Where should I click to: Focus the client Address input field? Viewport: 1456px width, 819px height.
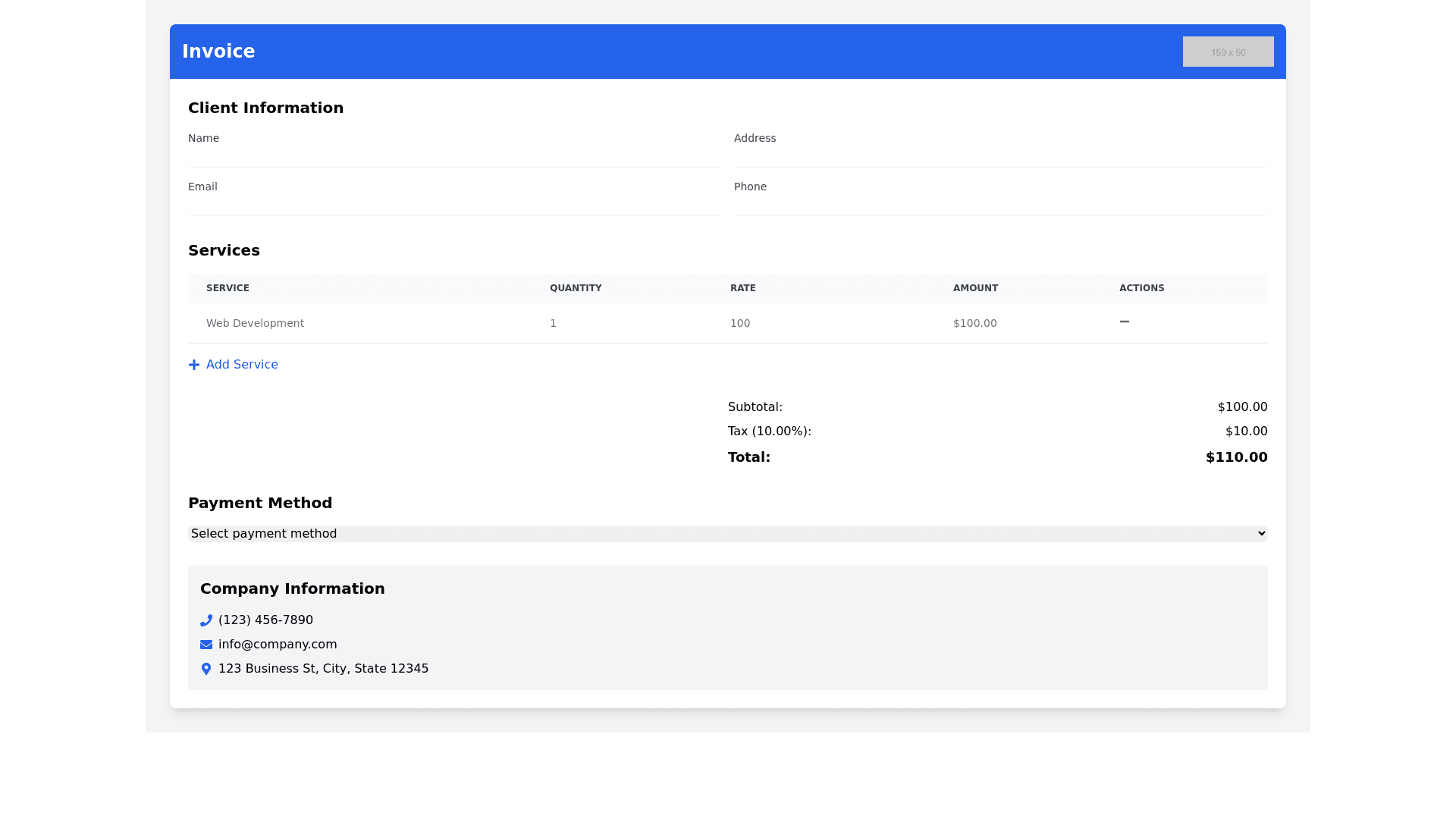1000,158
